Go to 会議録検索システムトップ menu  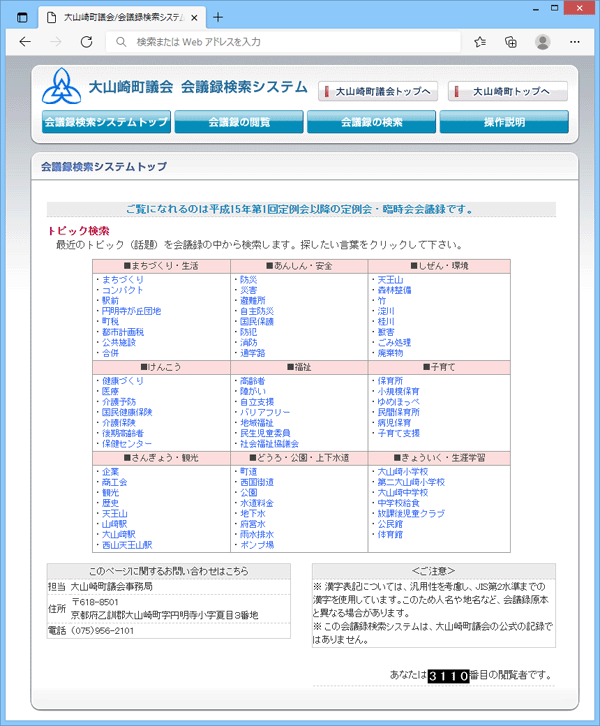106,122
